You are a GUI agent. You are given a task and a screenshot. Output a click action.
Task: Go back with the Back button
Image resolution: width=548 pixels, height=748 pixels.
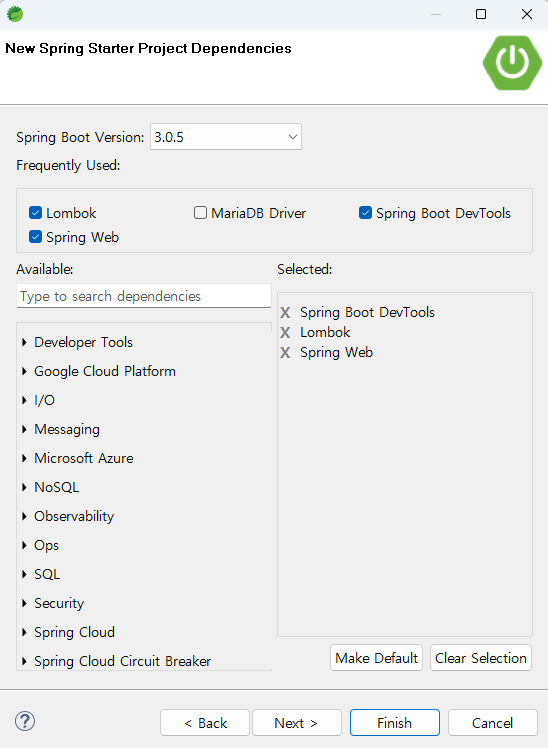pos(205,723)
